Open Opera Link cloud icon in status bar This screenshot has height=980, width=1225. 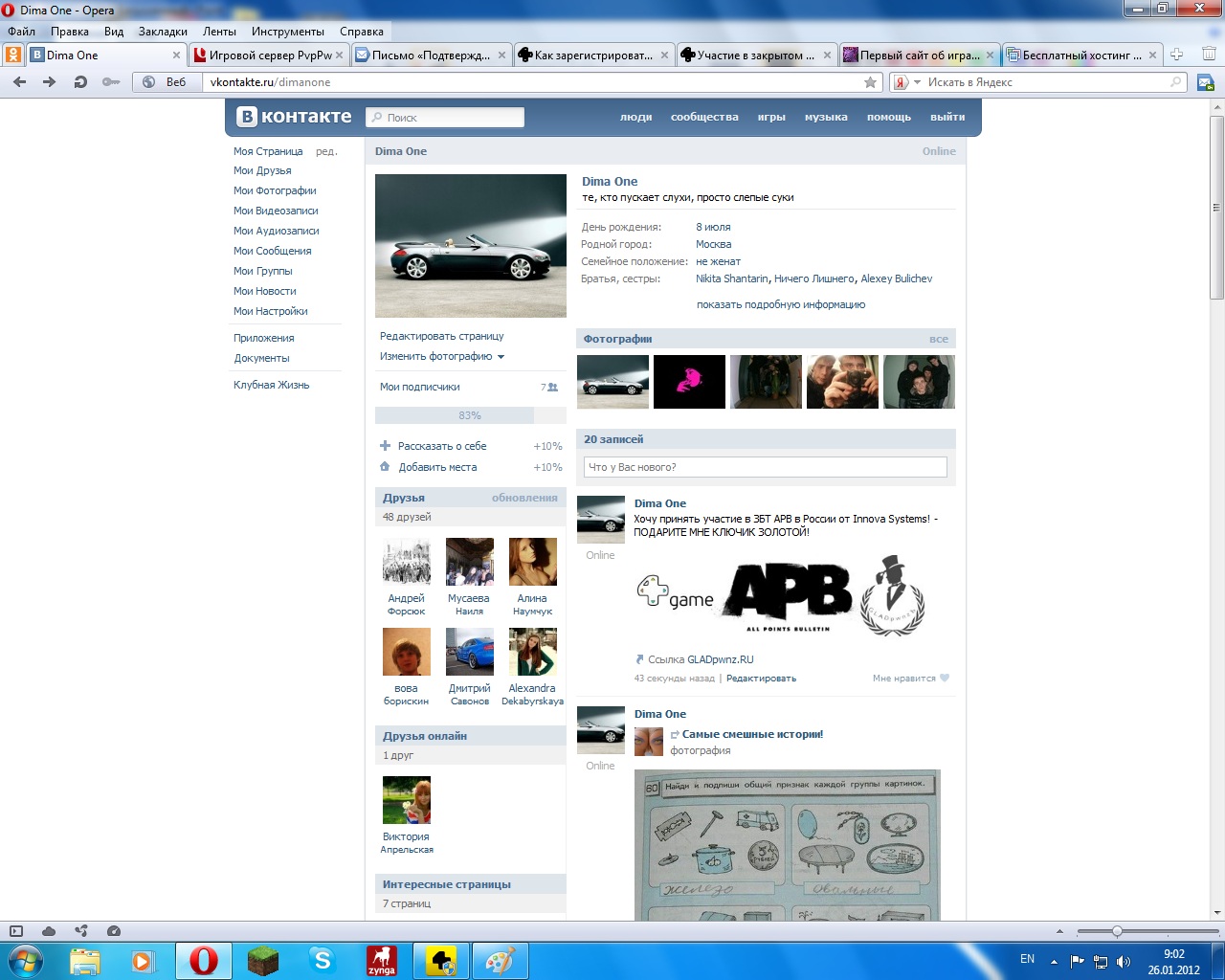coord(49,931)
